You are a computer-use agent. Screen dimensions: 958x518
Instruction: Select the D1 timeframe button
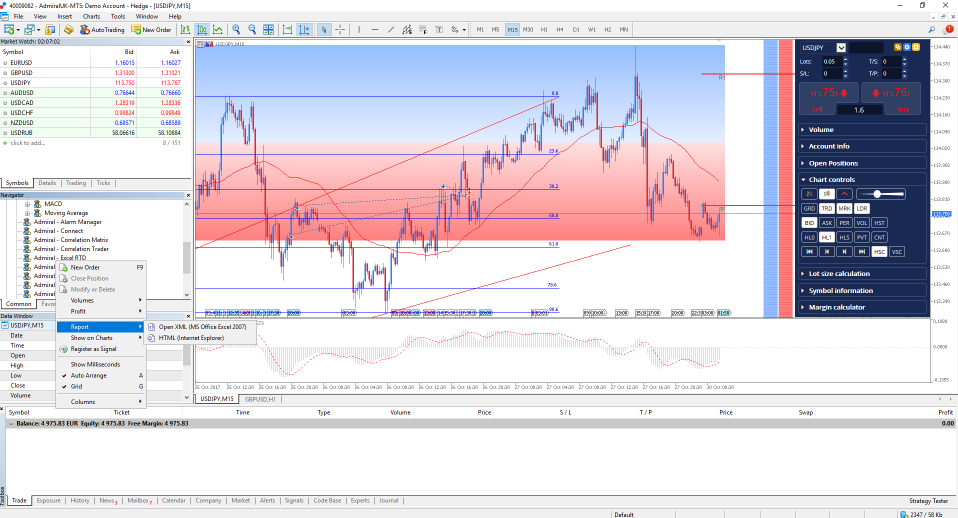click(576, 29)
